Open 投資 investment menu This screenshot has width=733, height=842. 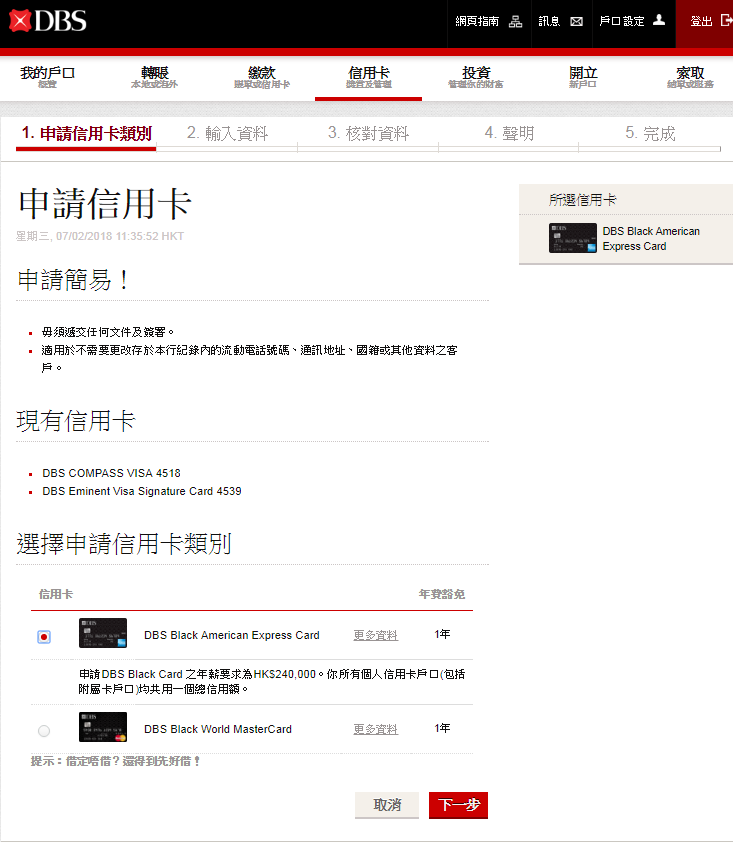coord(476,77)
